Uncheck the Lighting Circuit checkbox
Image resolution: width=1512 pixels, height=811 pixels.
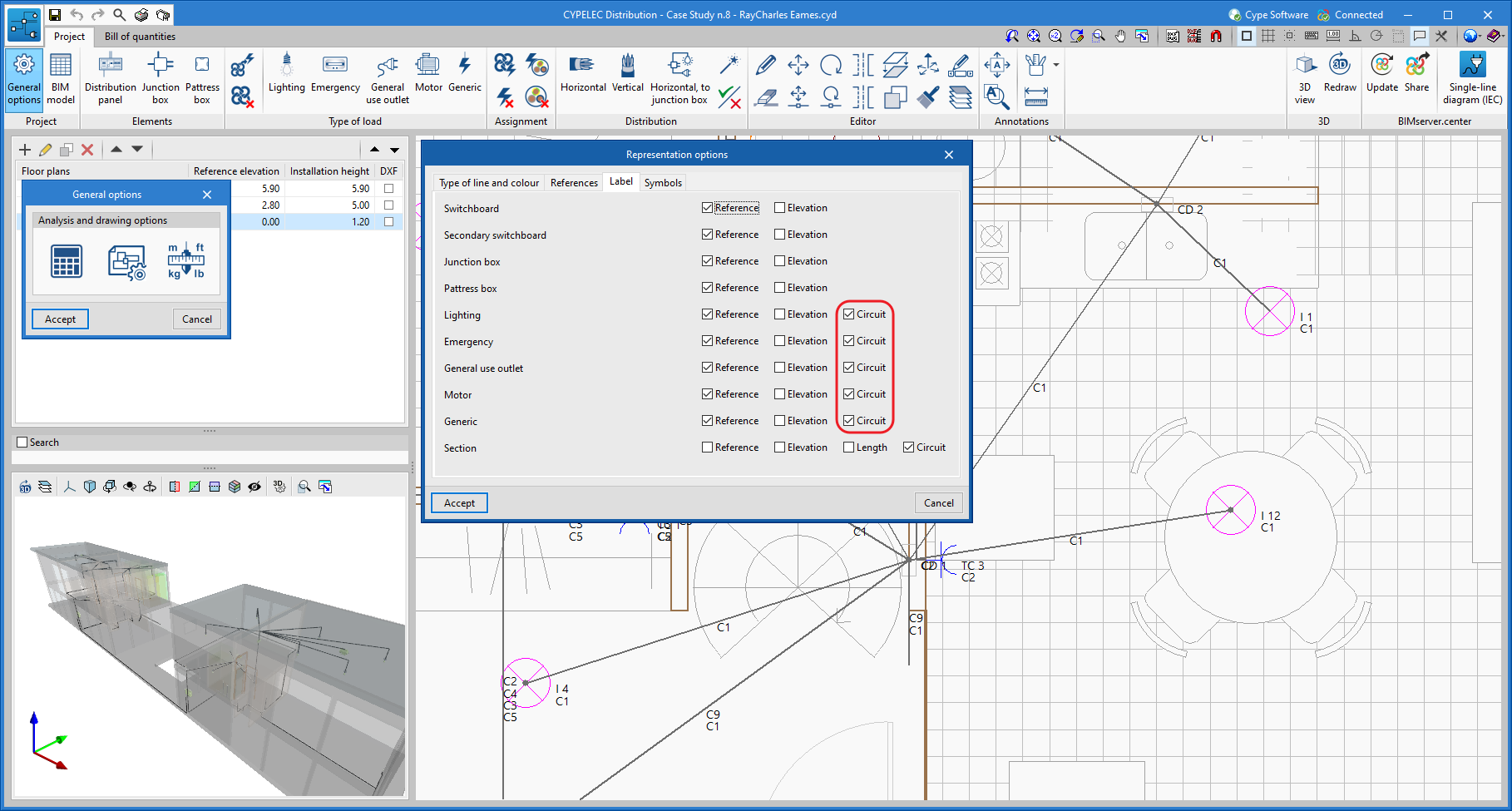coord(849,314)
